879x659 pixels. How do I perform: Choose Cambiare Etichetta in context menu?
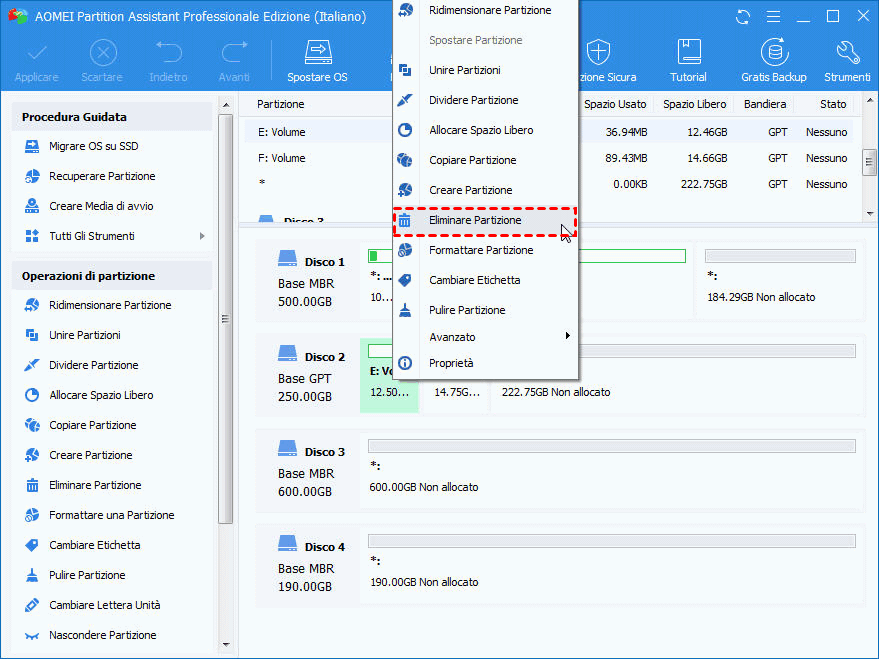[485, 280]
